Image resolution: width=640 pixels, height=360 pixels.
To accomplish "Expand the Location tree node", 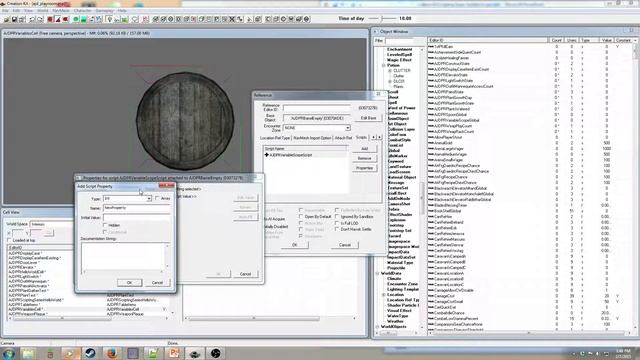I will [384, 295].
